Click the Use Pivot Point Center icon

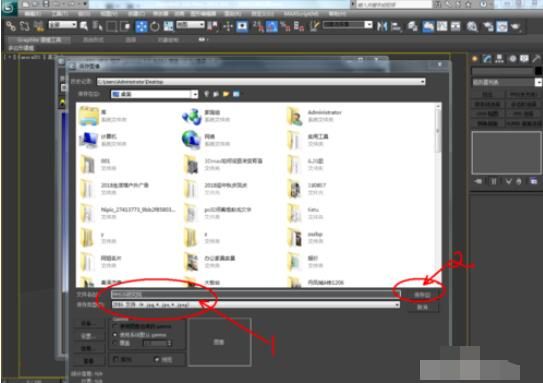point(213,26)
